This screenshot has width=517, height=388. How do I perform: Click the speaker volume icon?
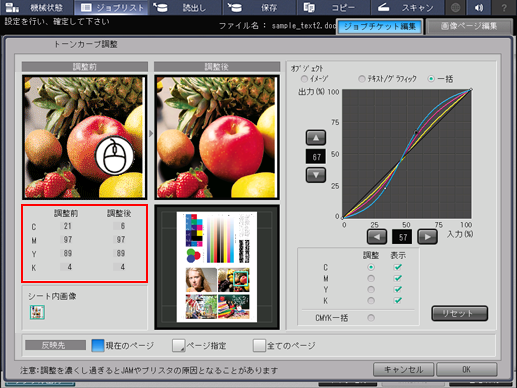479,7
